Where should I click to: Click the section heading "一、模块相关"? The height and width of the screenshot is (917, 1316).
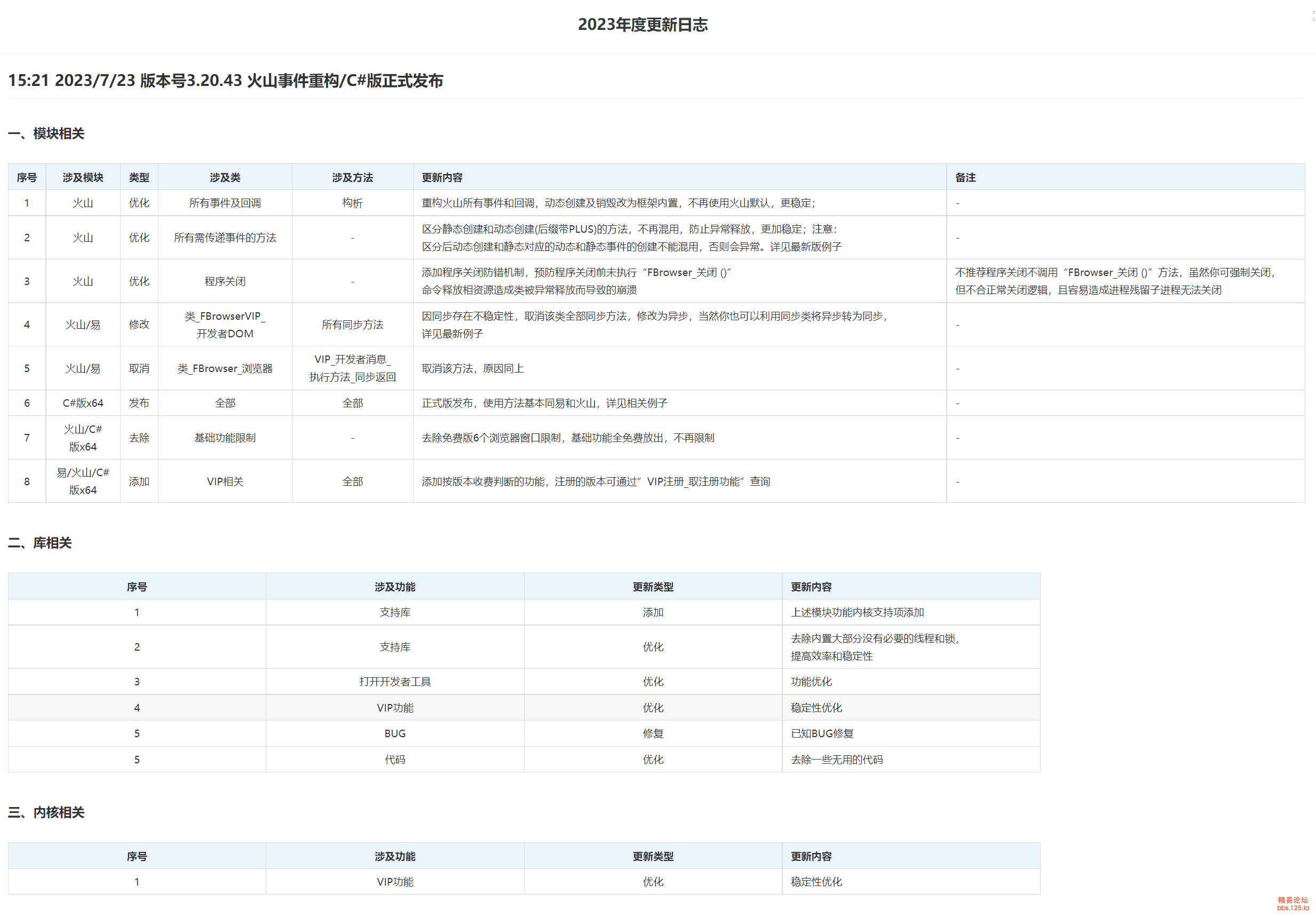point(46,133)
